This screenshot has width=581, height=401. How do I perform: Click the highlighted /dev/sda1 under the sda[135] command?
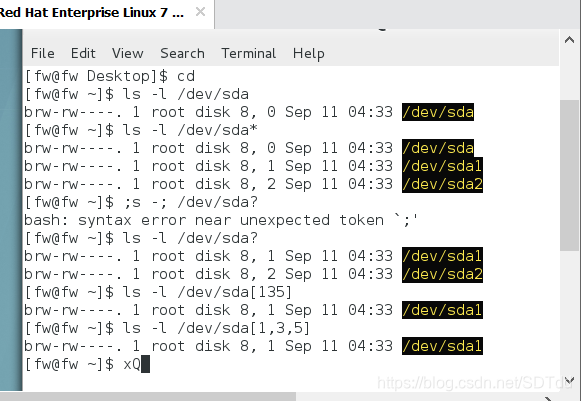coord(442,310)
